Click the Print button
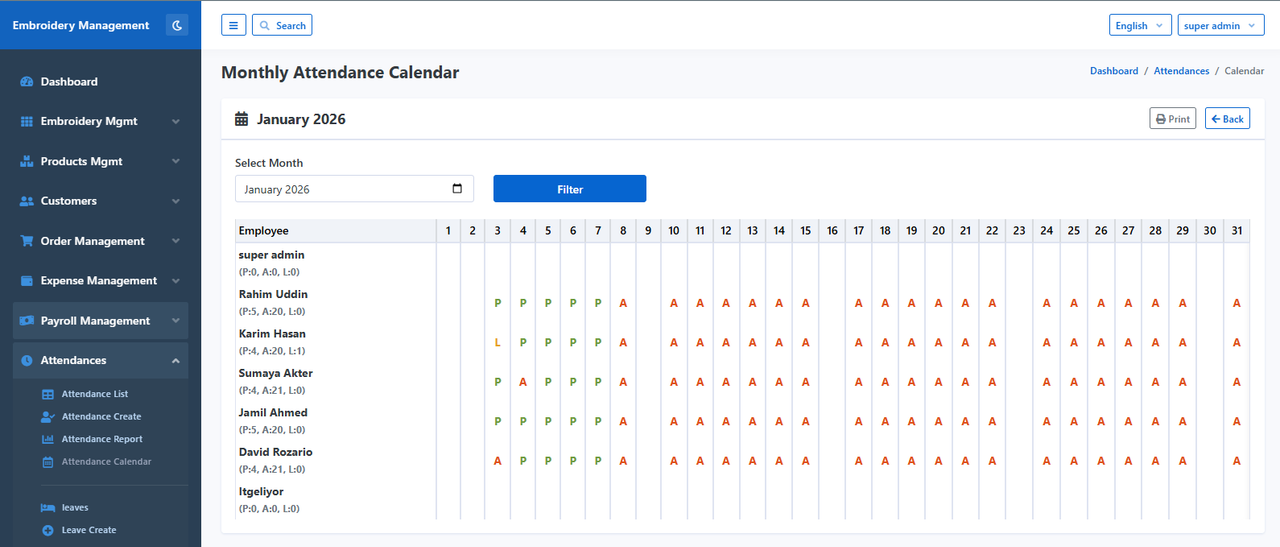 [1173, 119]
